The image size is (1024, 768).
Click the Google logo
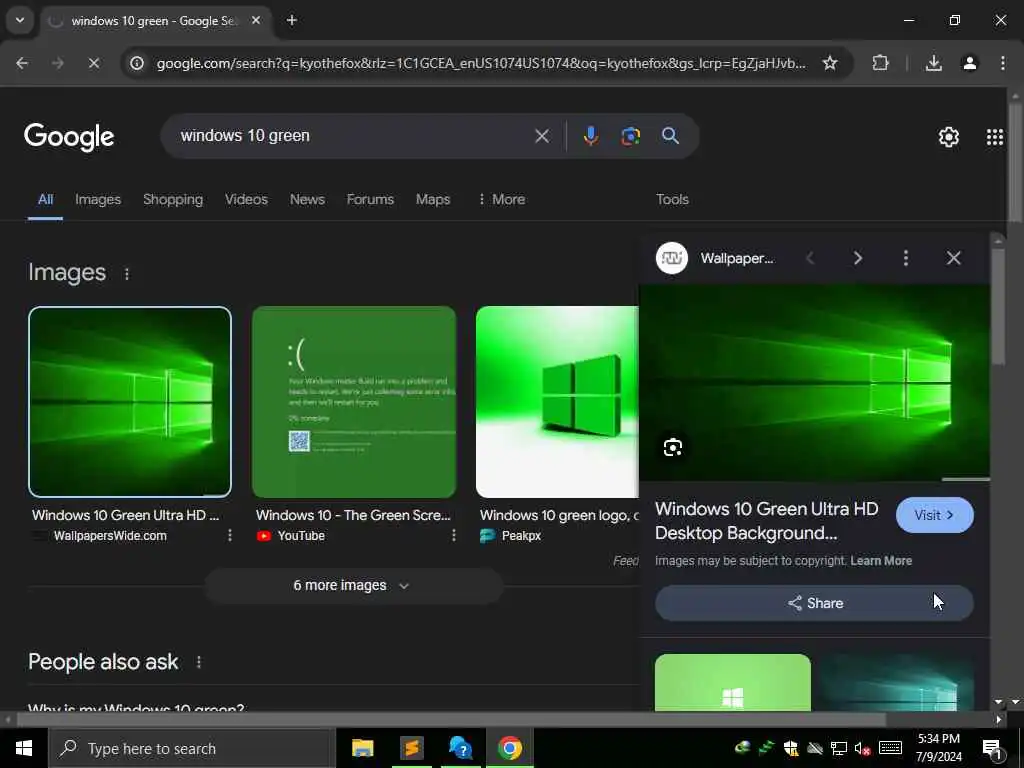click(x=69, y=136)
